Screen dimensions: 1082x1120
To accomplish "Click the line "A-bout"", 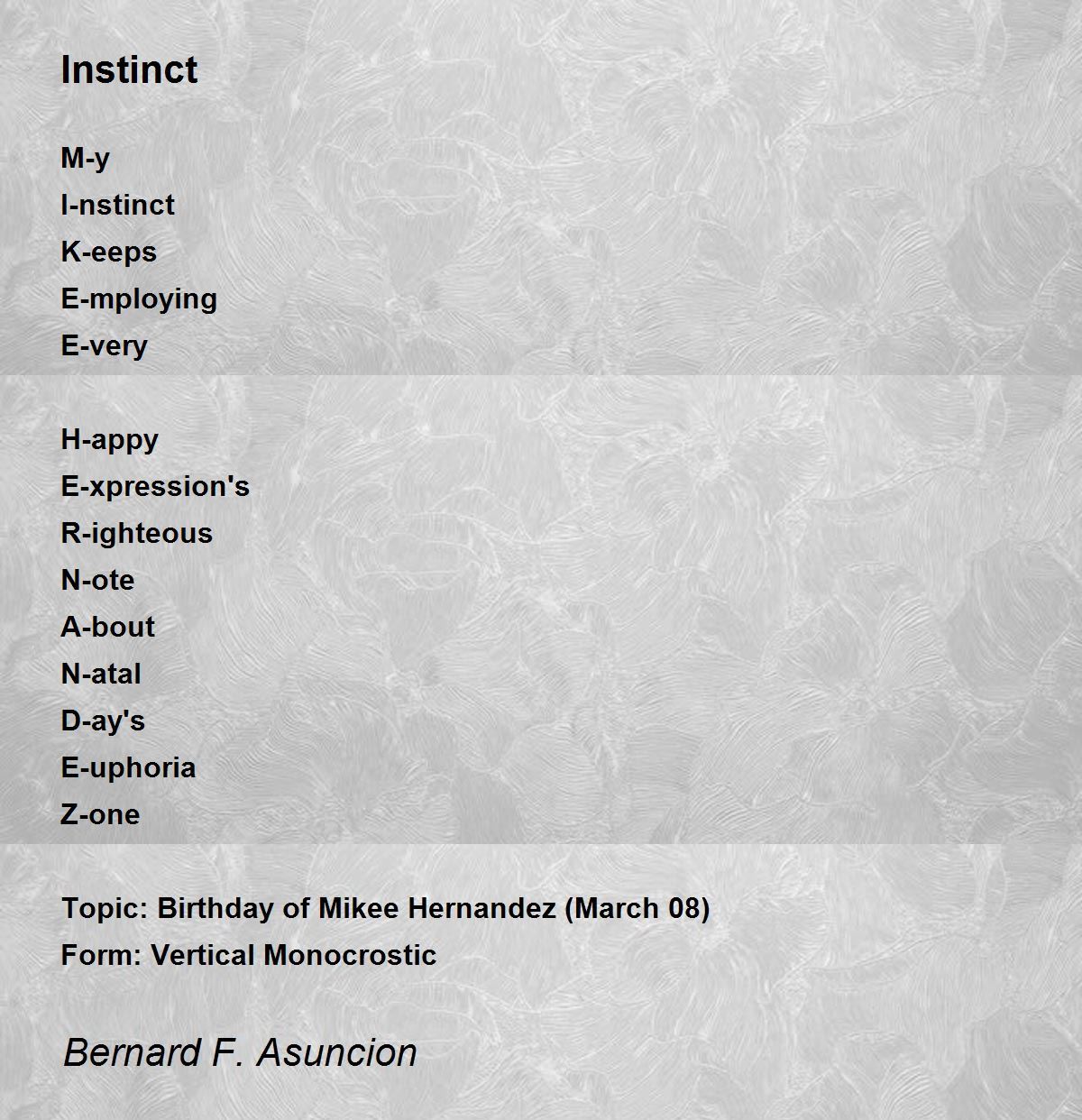I will [107, 627].
